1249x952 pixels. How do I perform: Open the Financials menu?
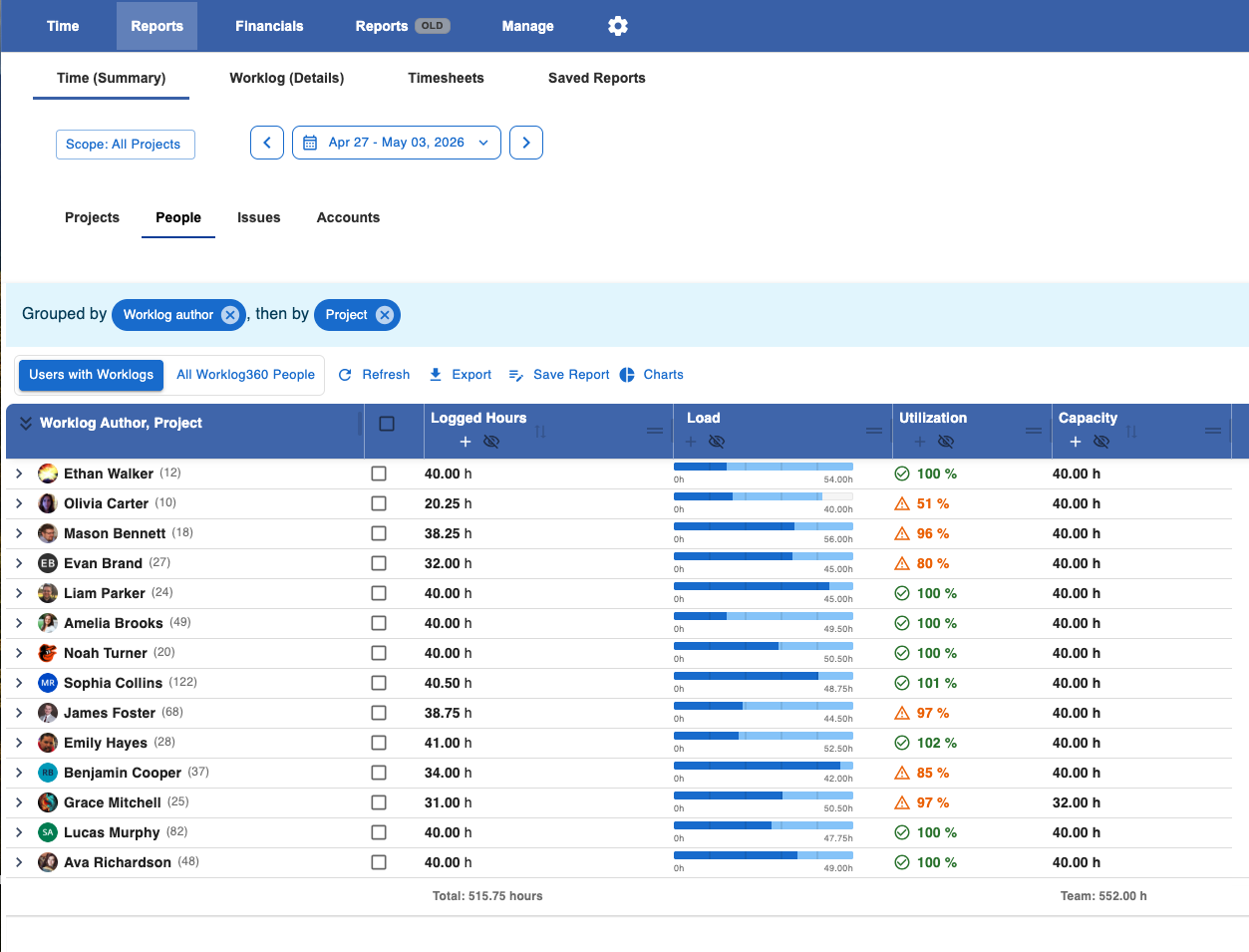(269, 26)
